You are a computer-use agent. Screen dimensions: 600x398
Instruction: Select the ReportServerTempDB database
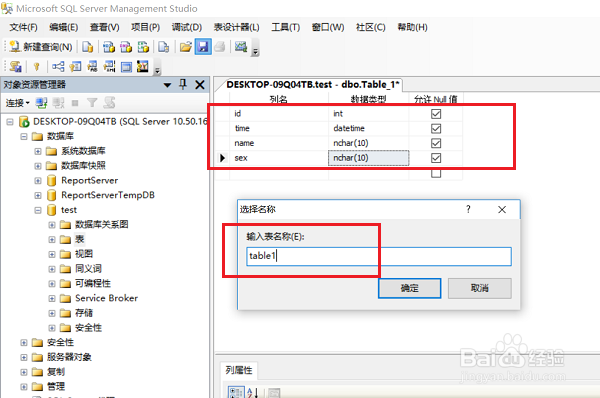tap(108, 195)
